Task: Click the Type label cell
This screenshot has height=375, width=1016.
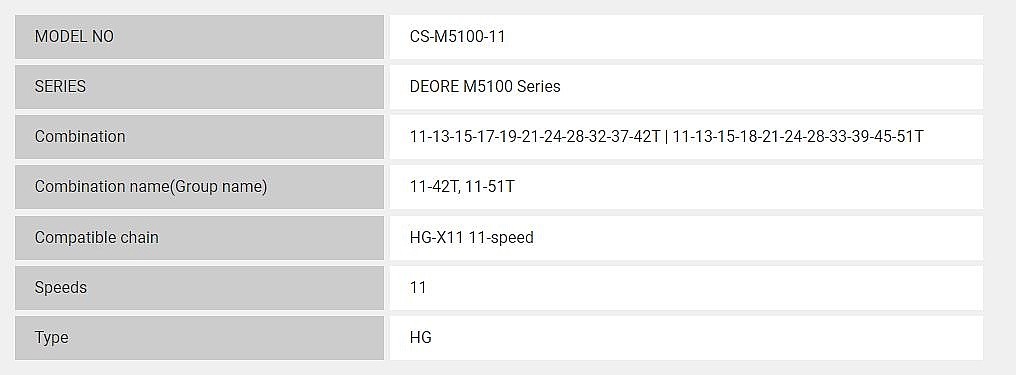Action: click(200, 337)
